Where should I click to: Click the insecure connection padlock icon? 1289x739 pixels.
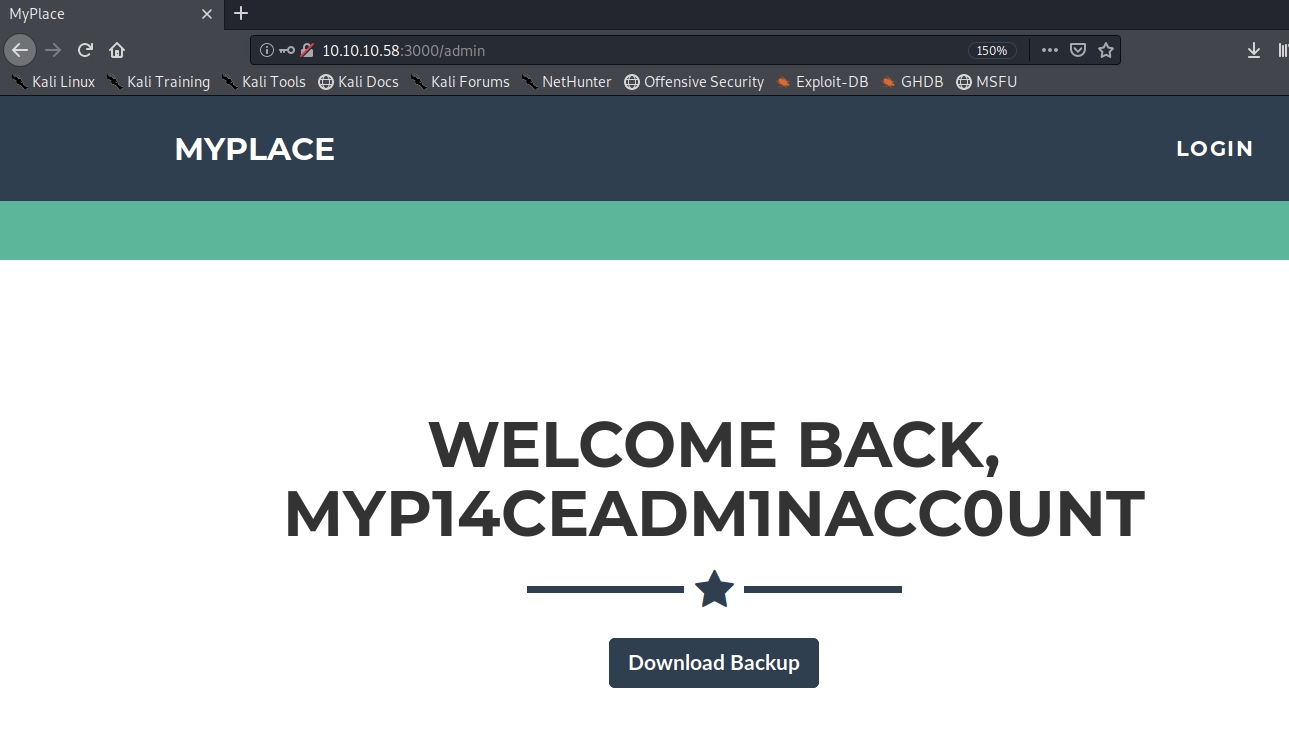point(307,50)
